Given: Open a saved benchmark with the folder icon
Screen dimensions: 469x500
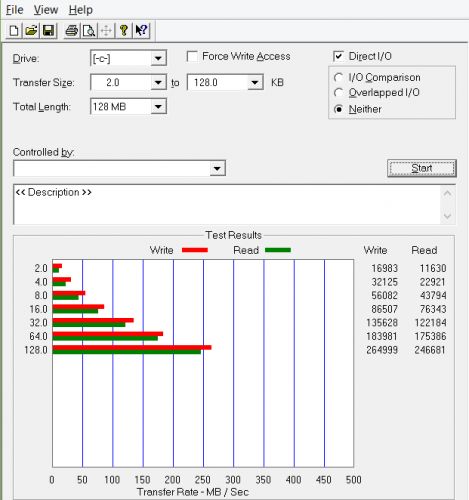Looking at the screenshot, I should tap(31, 31).
